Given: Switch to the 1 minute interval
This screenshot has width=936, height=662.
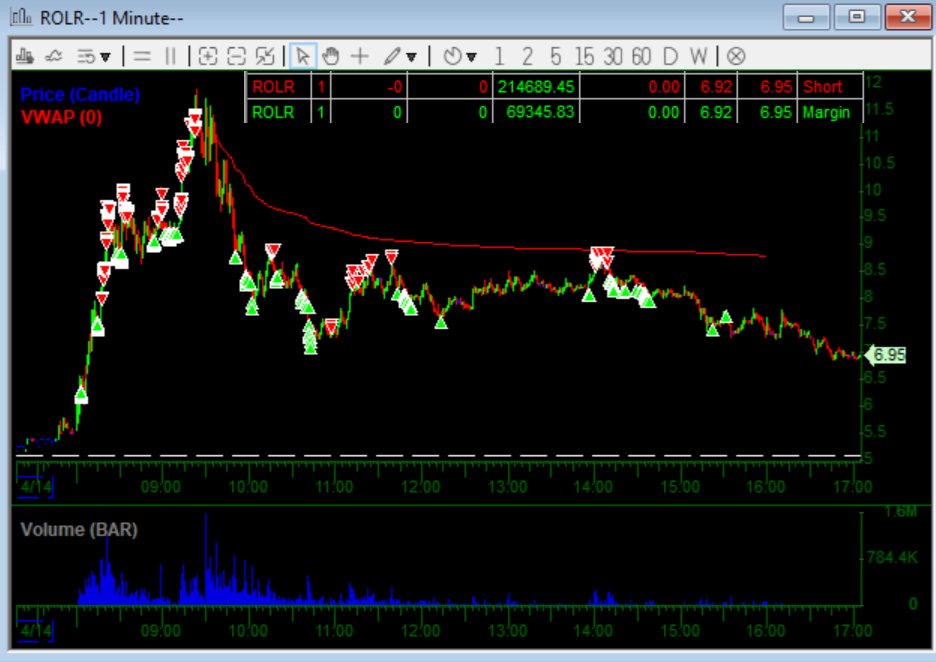Looking at the screenshot, I should pyautogui.click(x=498, y=57).
